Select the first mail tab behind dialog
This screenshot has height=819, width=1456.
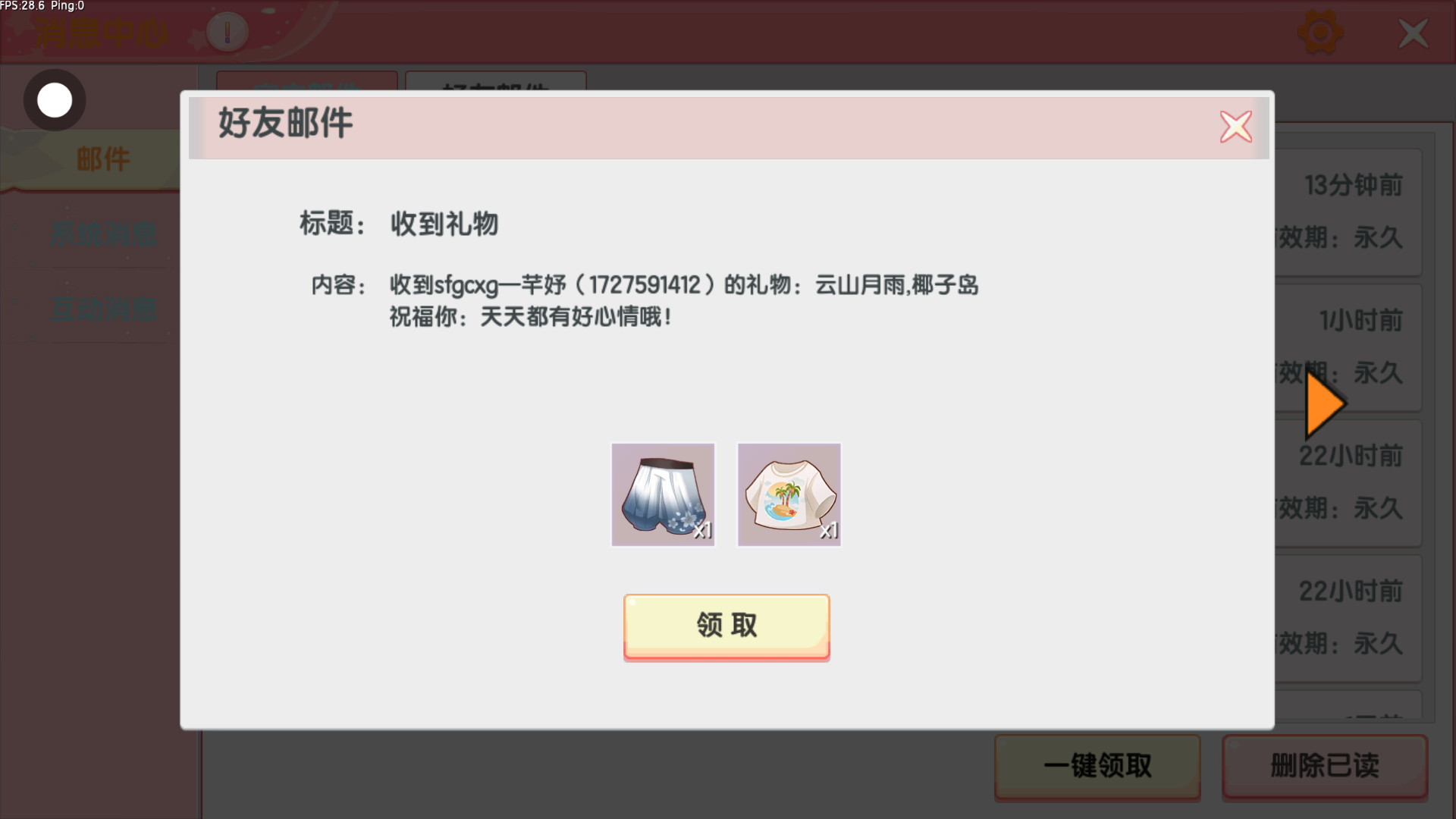[x=307, y=82]
